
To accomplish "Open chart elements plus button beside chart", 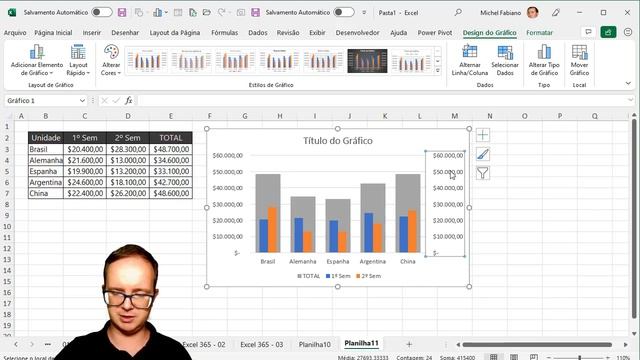I will (483, 135).
